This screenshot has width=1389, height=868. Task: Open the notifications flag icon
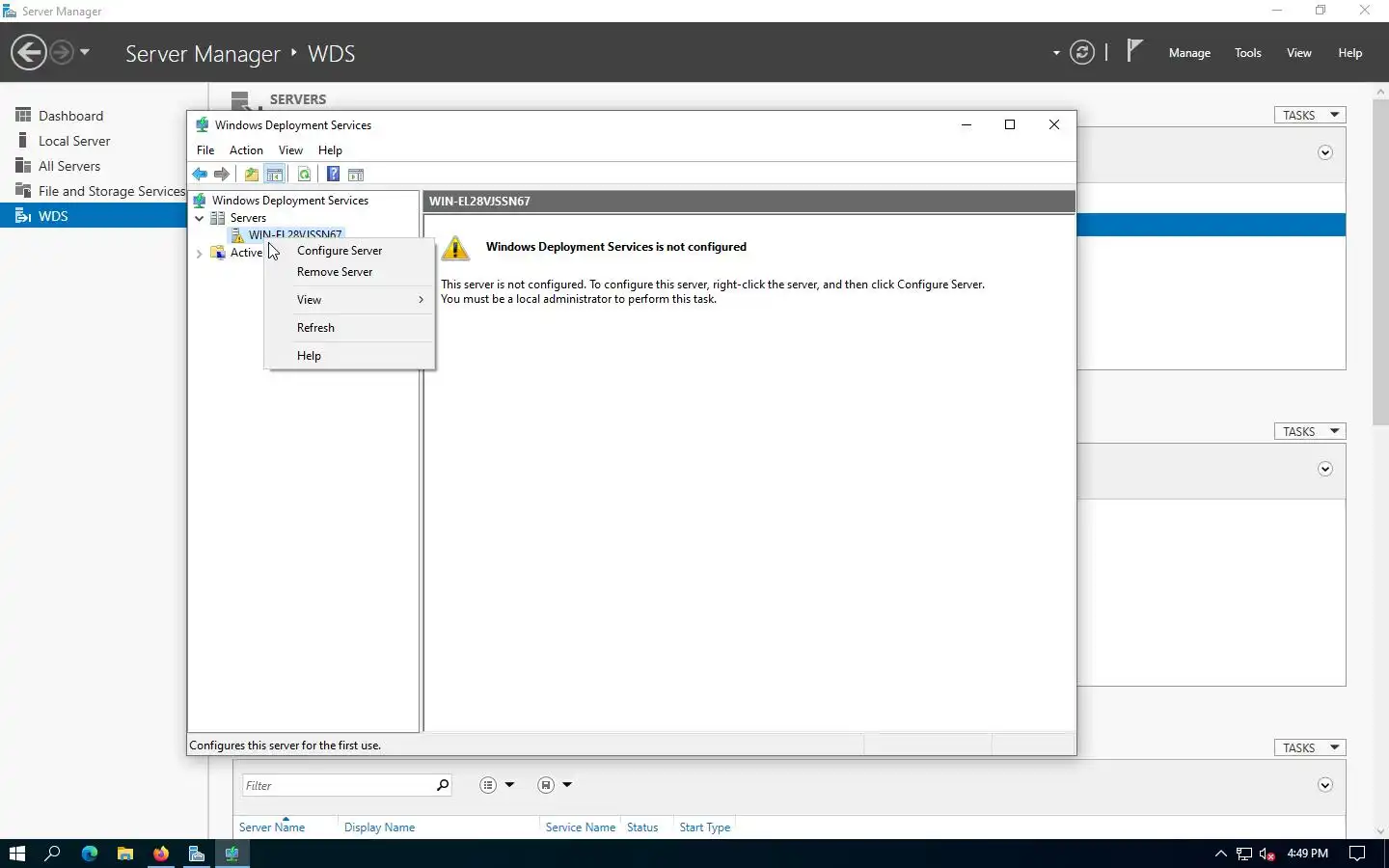pos(1134,51)
